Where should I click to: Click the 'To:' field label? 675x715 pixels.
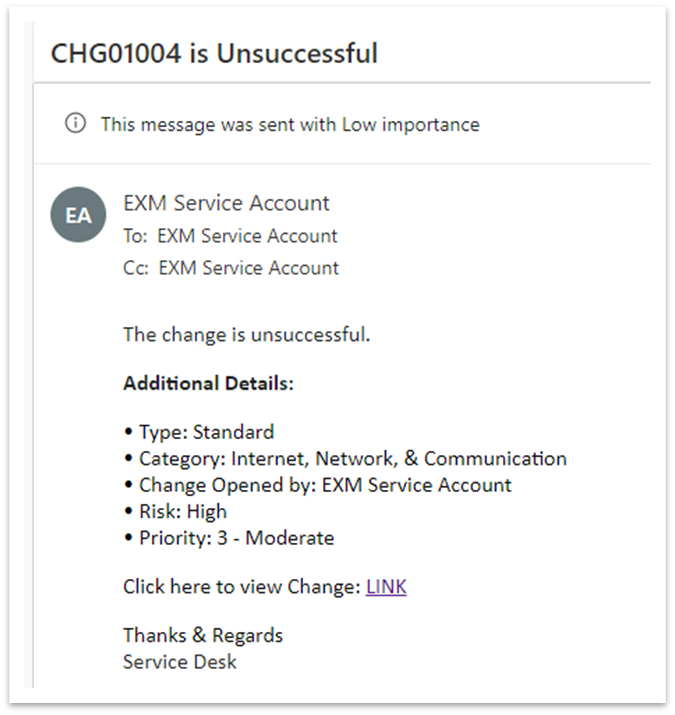coord(135,236)
